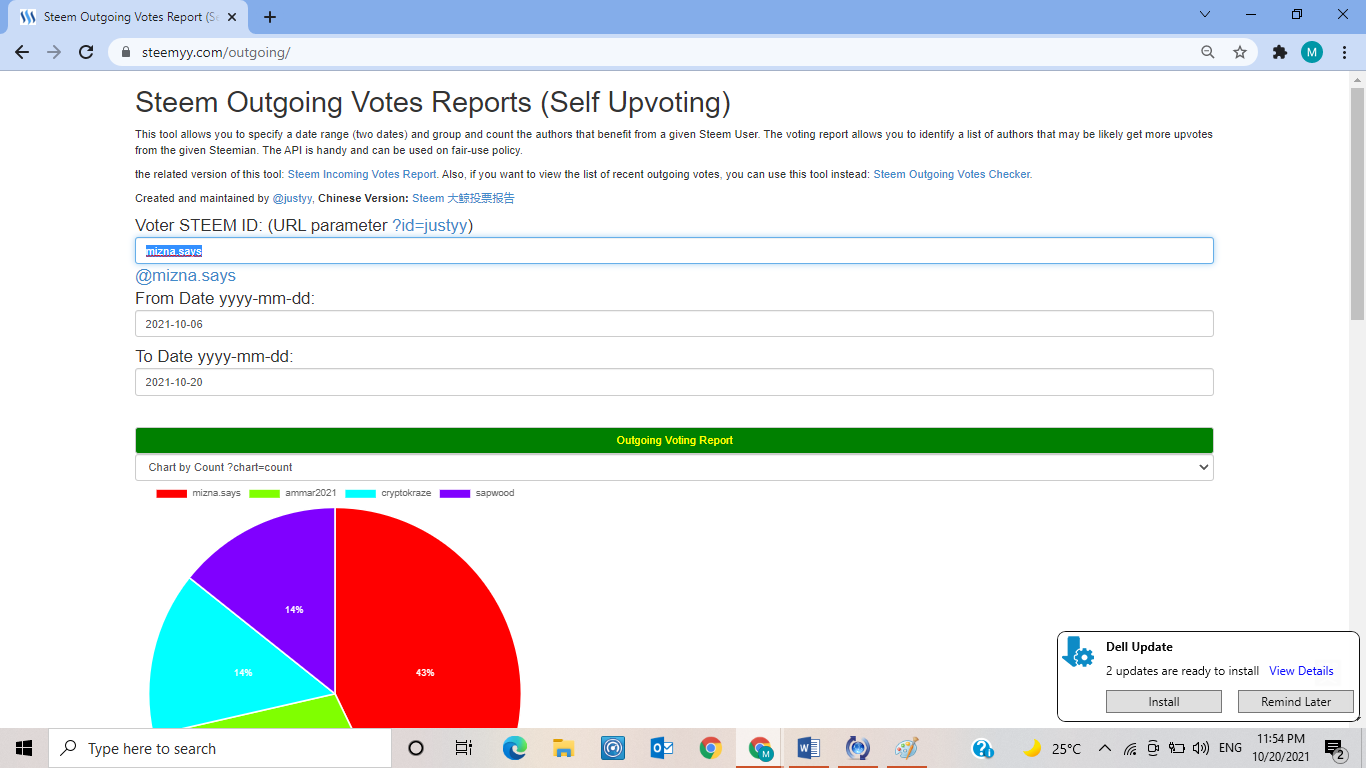1366x768 pixels.
Task: Toggle the ammar2021 green legend swatch
Action: pos(265,493)
